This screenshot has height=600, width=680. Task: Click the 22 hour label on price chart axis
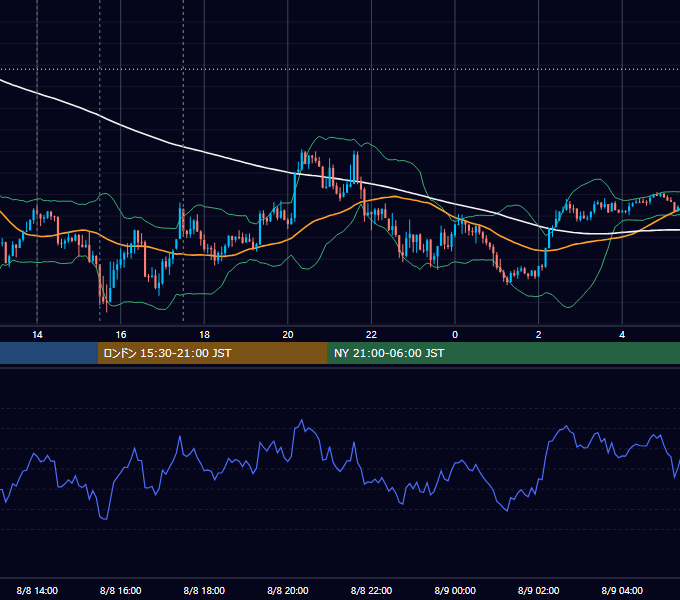point(371,335)
